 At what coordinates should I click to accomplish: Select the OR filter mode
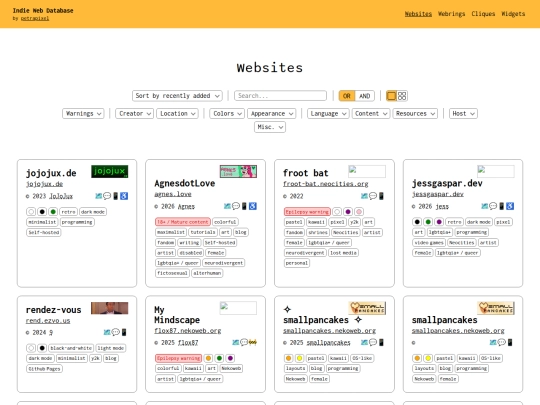[347, 96]
